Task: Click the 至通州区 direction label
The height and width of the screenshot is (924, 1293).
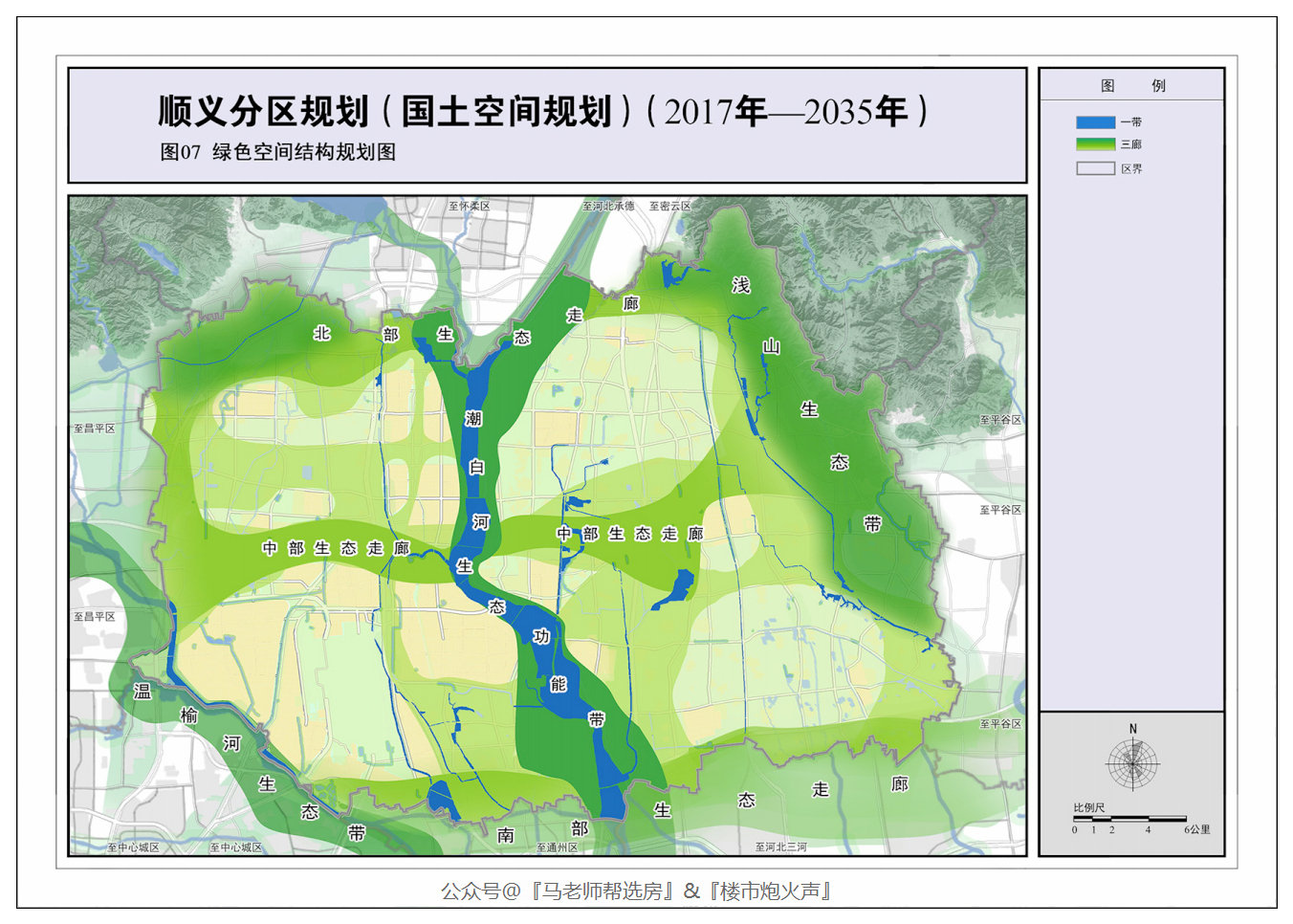Action: click(558, 848)
